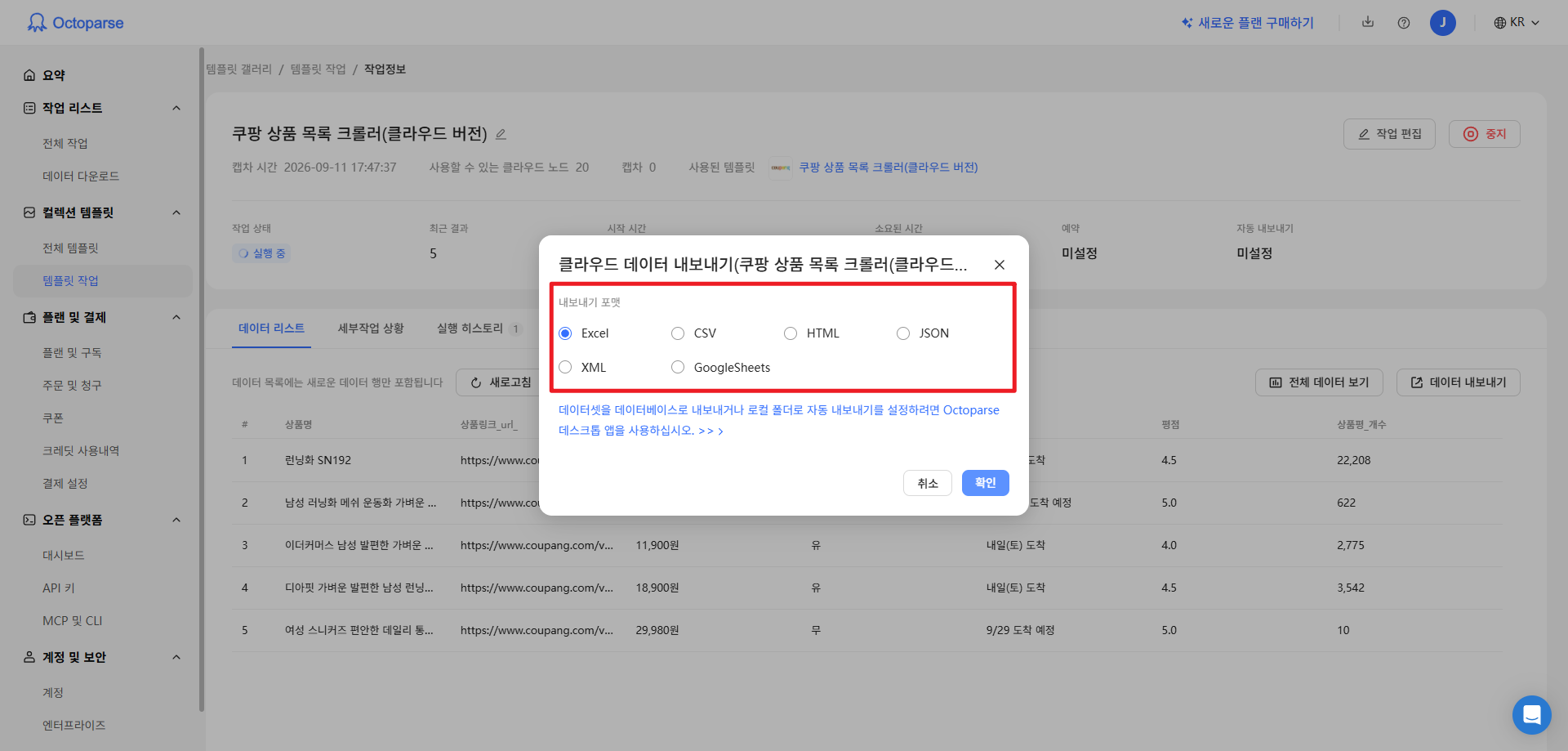Select the GoogleSheets export format

click(x=721, y=368)
